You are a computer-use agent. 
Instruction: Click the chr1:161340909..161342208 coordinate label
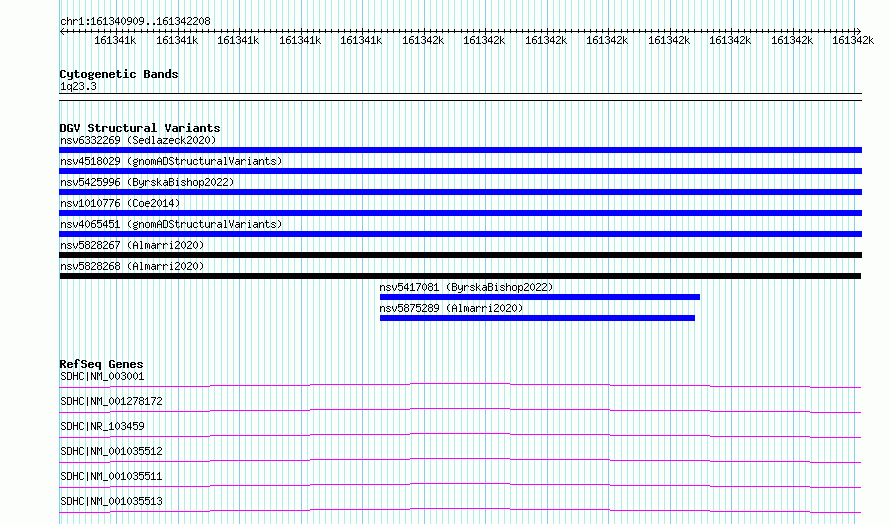[135, 21]
